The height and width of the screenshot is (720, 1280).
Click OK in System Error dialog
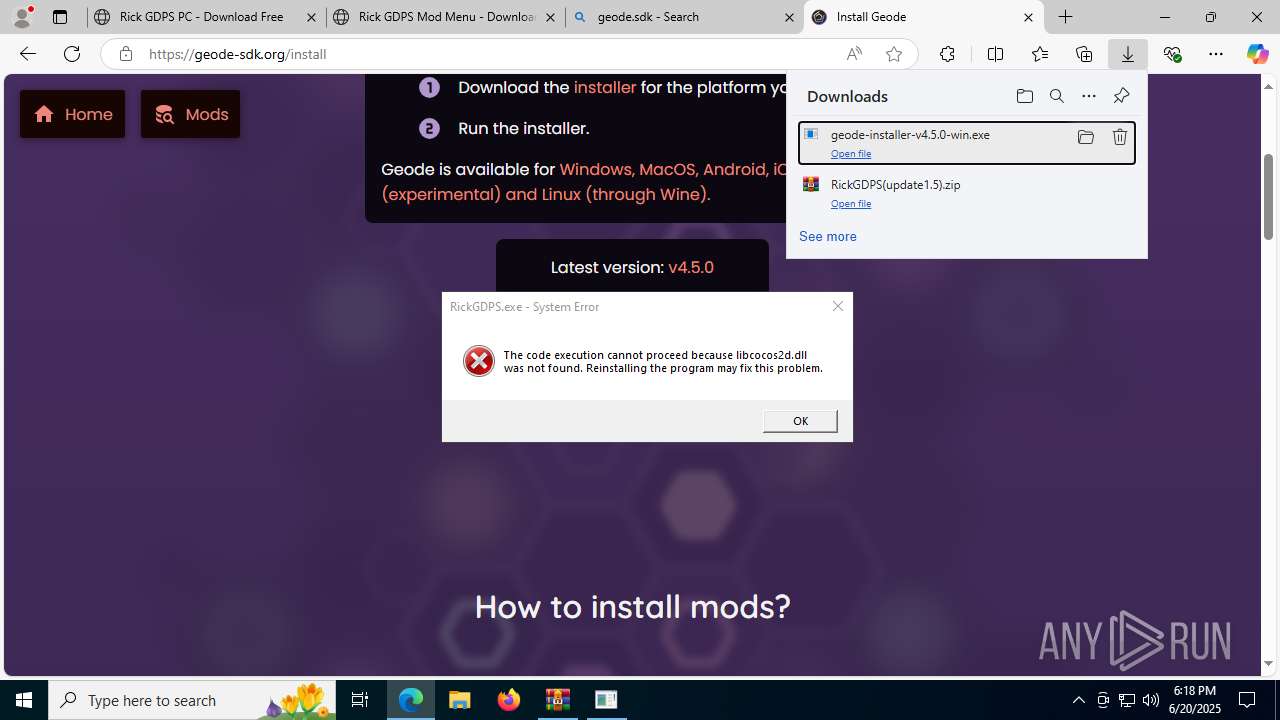800,421
